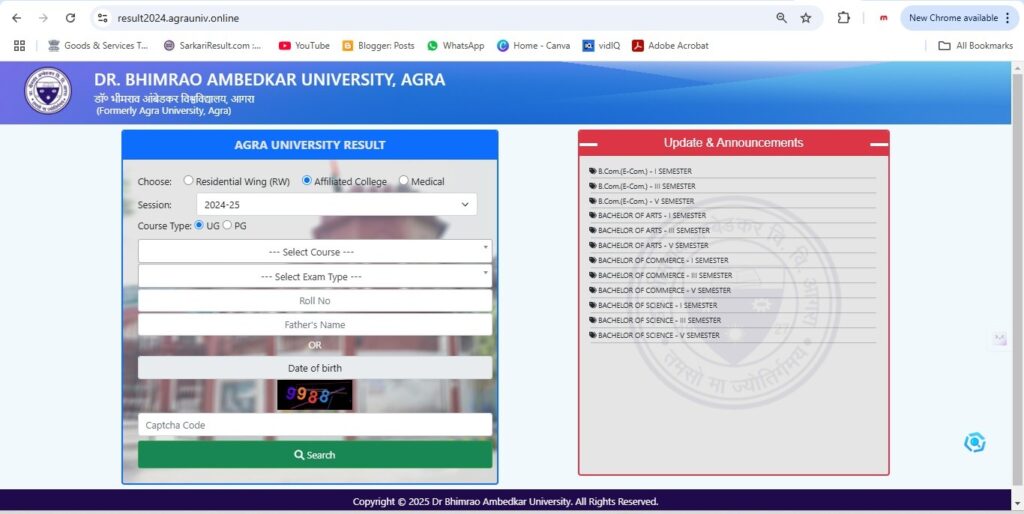Viewport: 1024px width, 514px height.
Task: Open BACHELOR OF COMMERCE - I SEMESTER link
Action: [x=663, y=261]
